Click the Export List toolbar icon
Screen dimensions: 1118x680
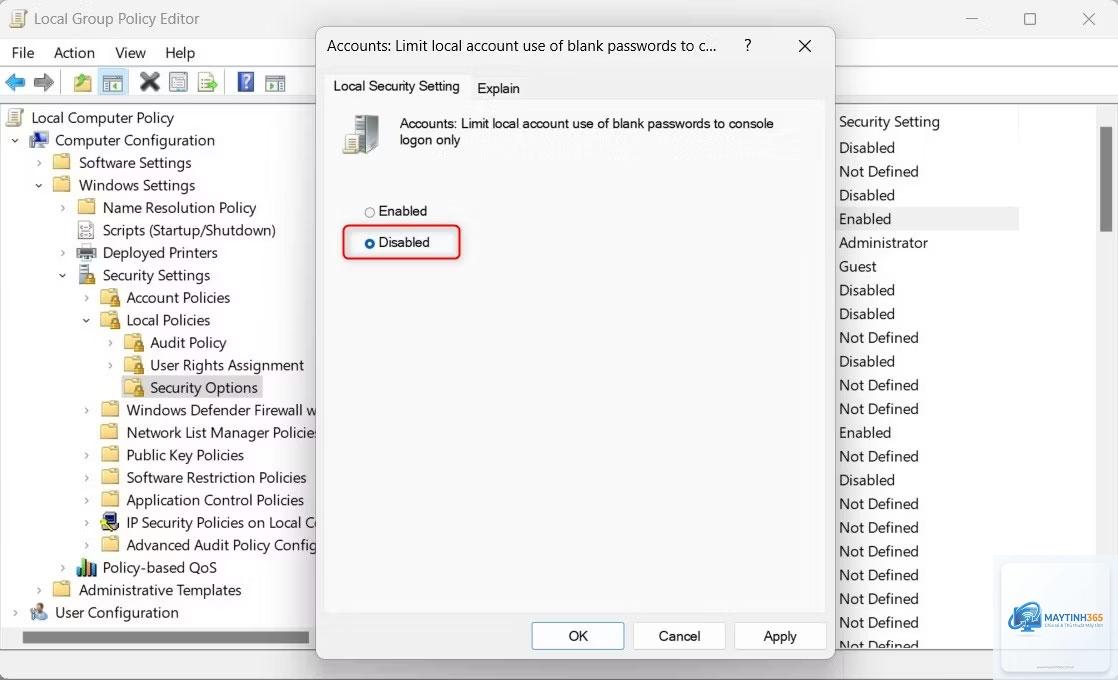pyautogui.click(x=207, y=83)
